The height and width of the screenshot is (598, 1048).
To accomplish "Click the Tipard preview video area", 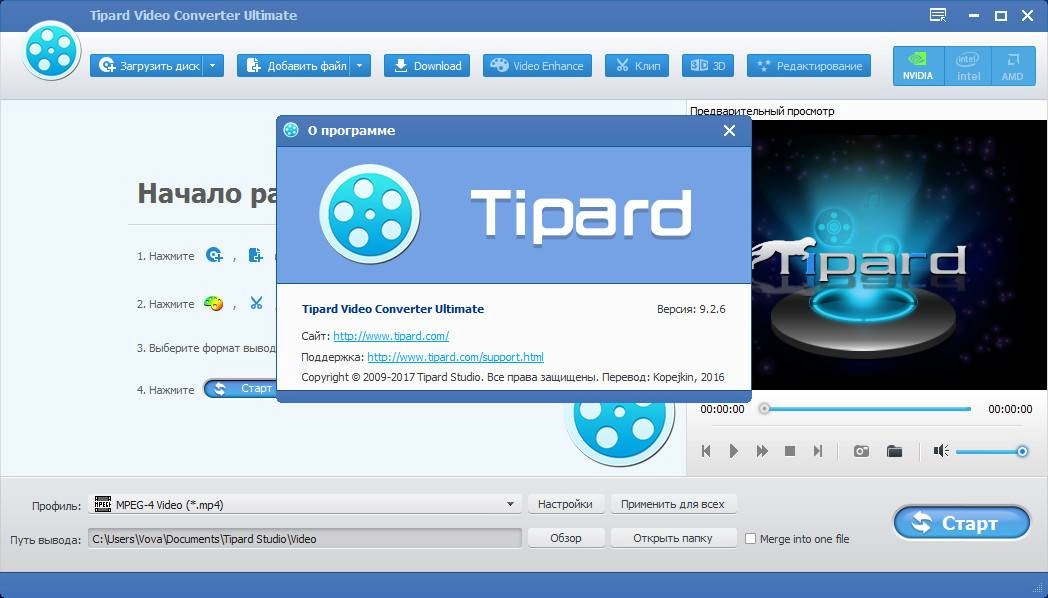I will coord(898,255).
